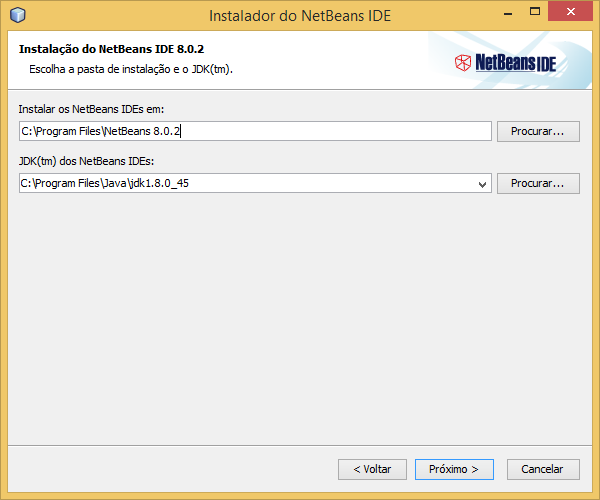Click the heading 'Instalação do NetBeans IDE 8.0.2'

click(x=111, y=49)
